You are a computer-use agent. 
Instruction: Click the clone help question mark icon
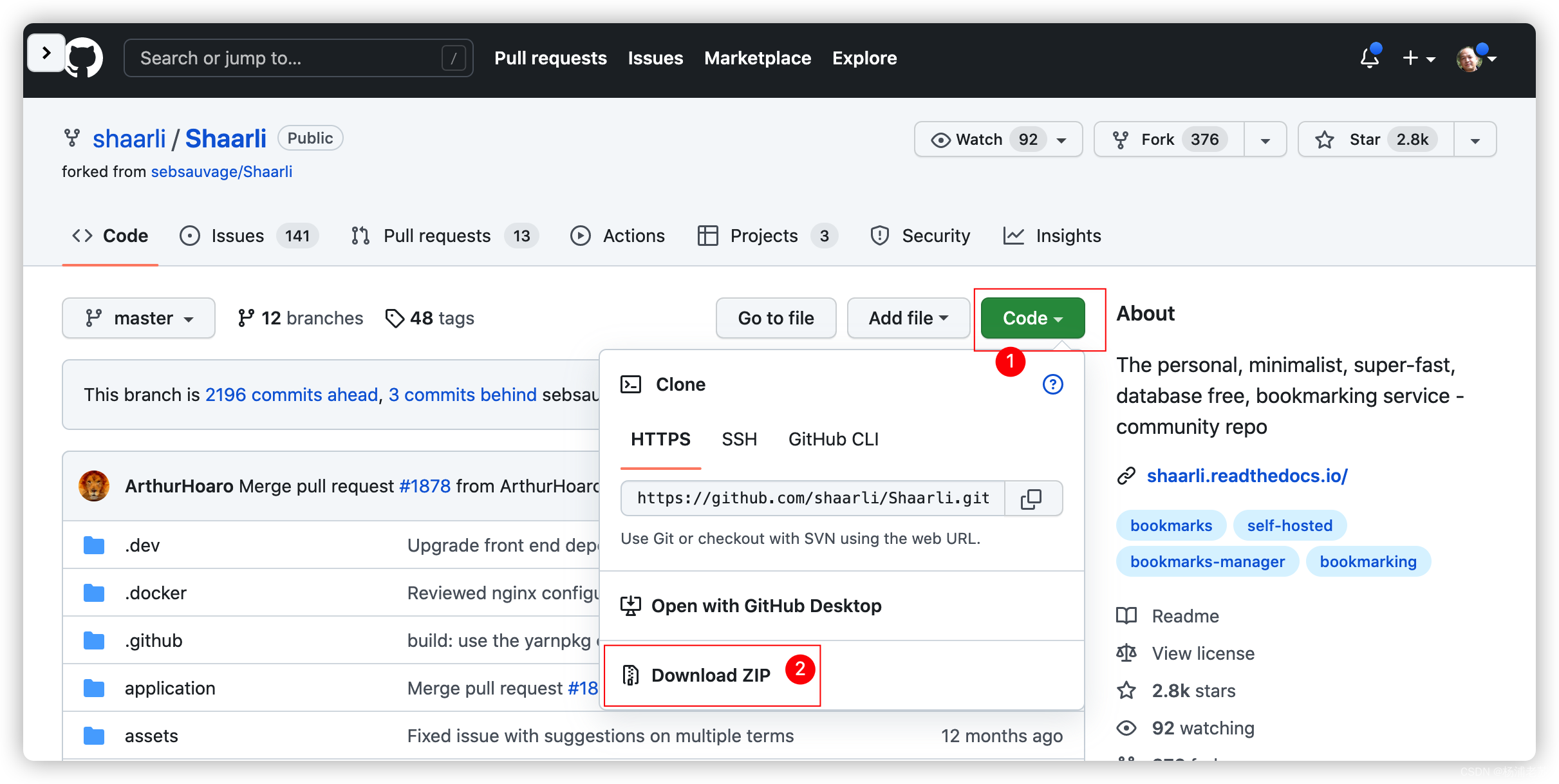pyautogui.click(x=1052, y=384)
